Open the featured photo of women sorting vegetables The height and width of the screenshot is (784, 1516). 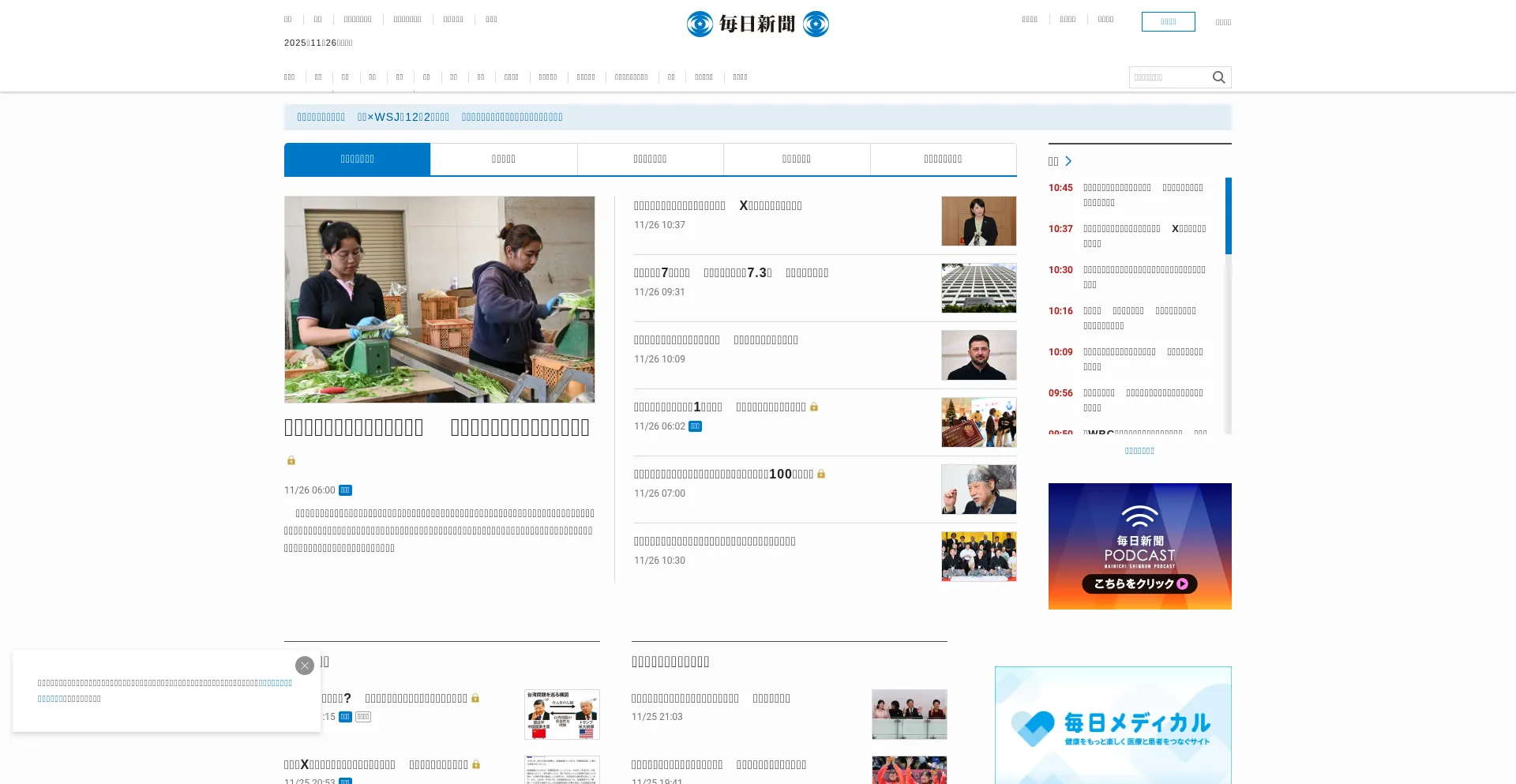[439, 299]
